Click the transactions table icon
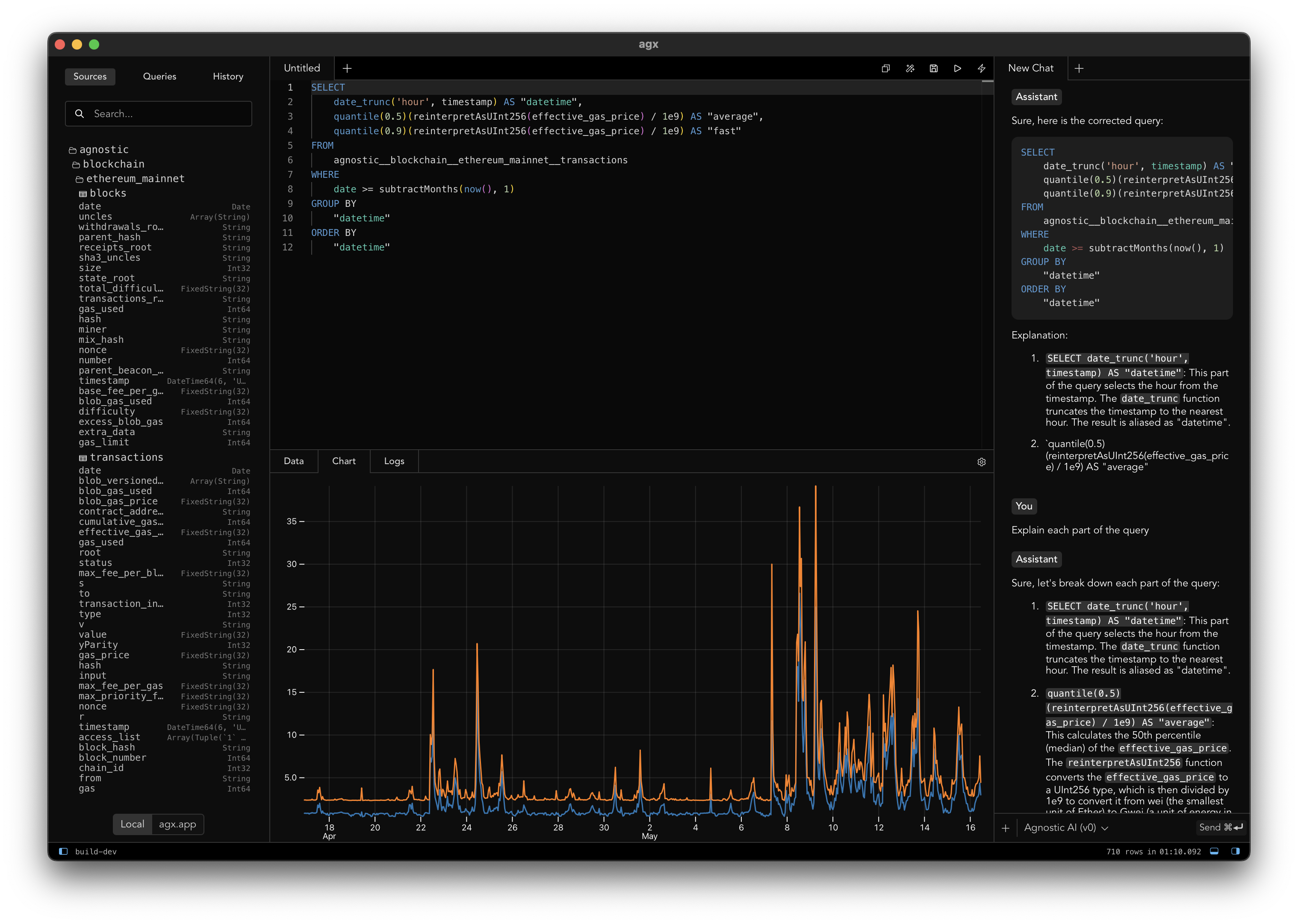This screenshot has height=924, width=1298. 83,458
